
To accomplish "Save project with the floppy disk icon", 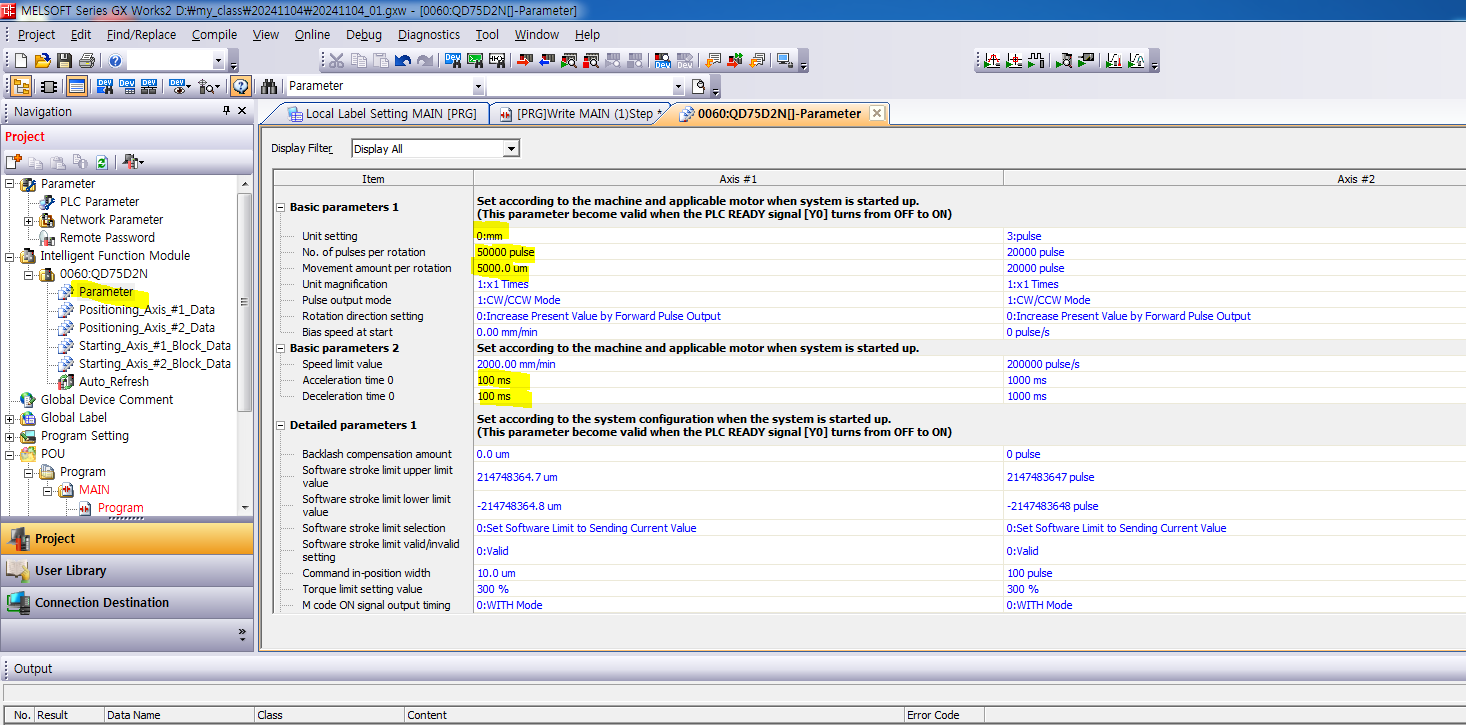I will pos(64,61).
